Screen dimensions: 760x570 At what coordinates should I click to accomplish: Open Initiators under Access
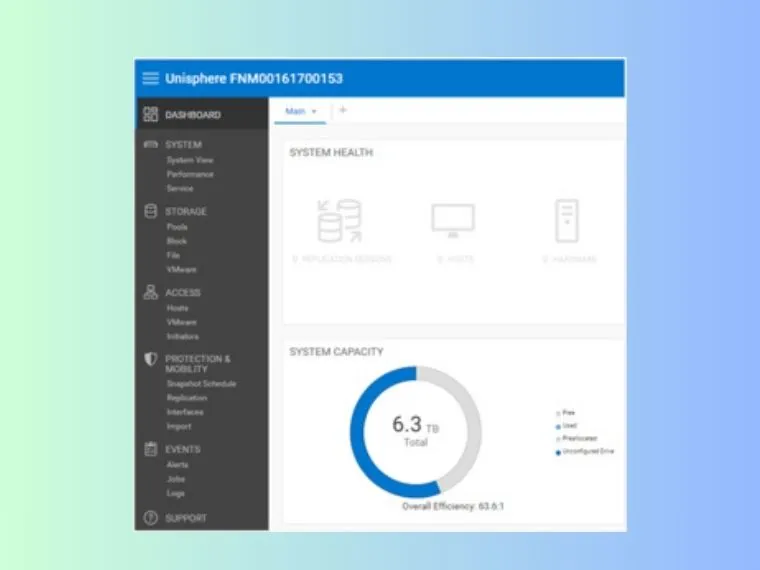(x=183, y=336)
